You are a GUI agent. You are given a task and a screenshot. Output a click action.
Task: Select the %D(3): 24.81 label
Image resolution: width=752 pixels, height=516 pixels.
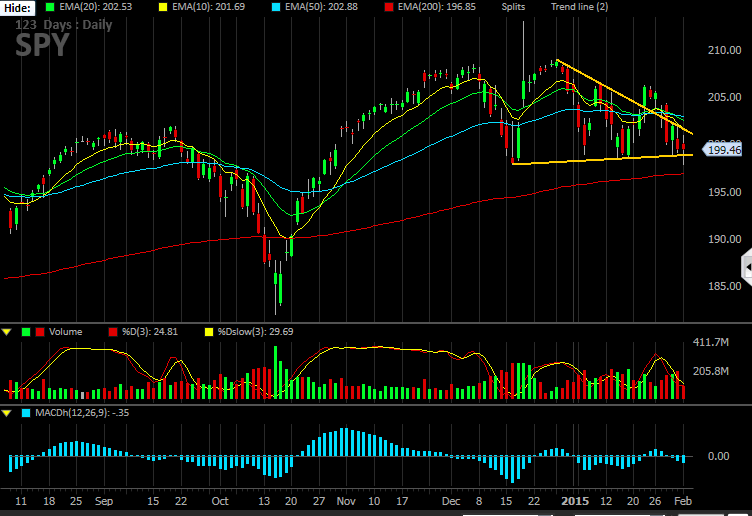click(x=150, y=332)
